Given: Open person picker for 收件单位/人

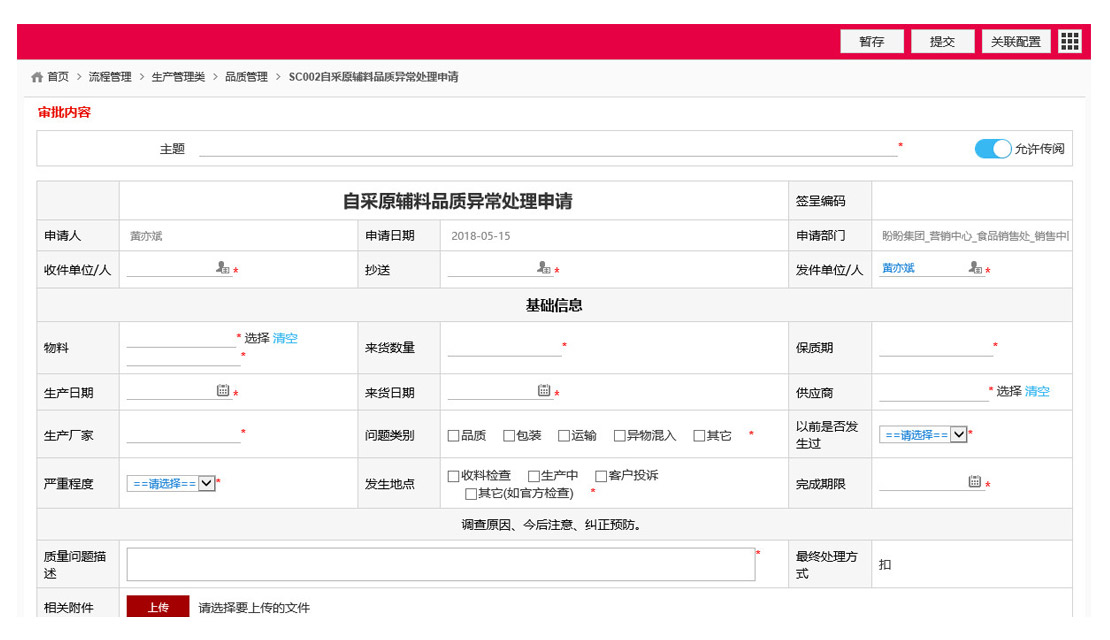Looking at the screenshot, I should (x=223, y=268).
